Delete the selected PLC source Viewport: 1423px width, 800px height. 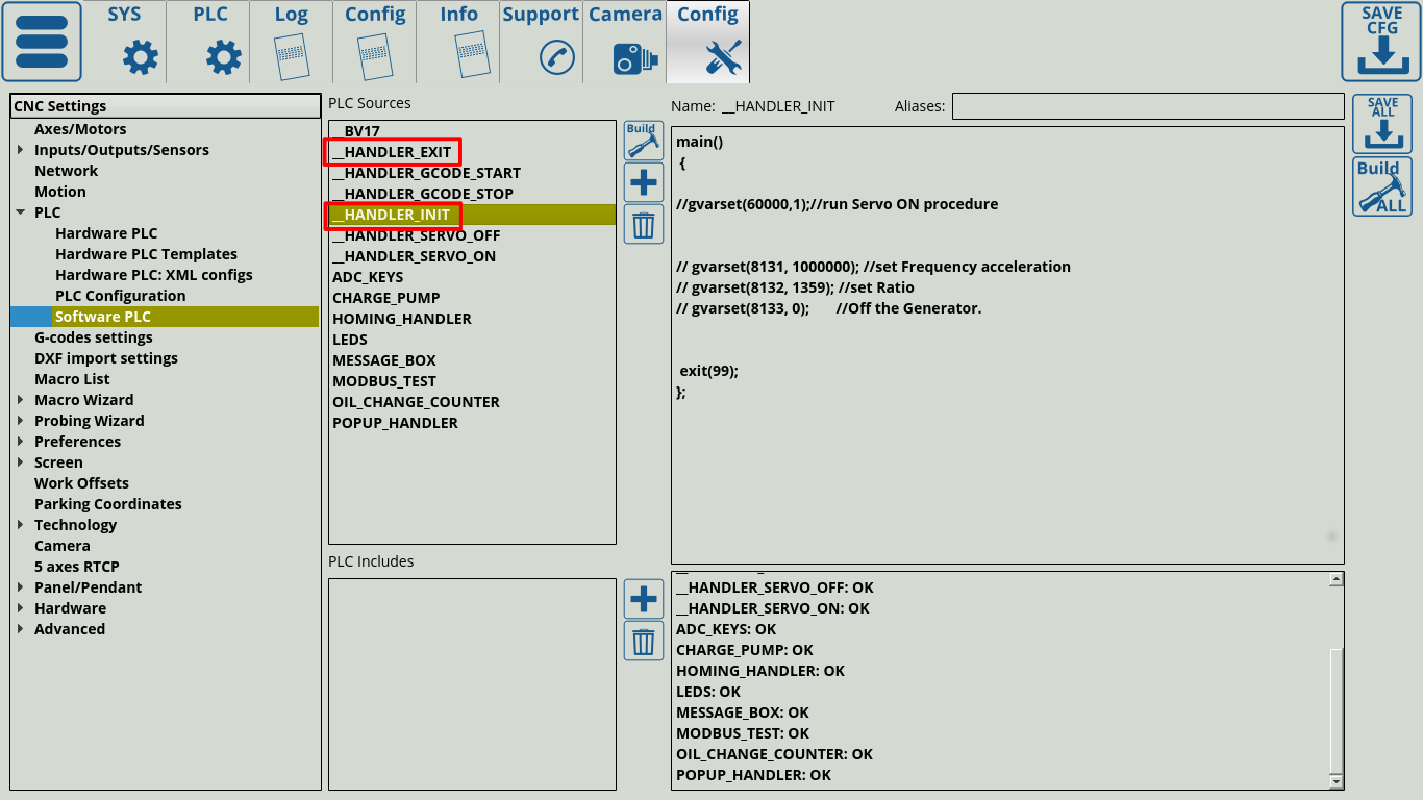tap(643, 224)
